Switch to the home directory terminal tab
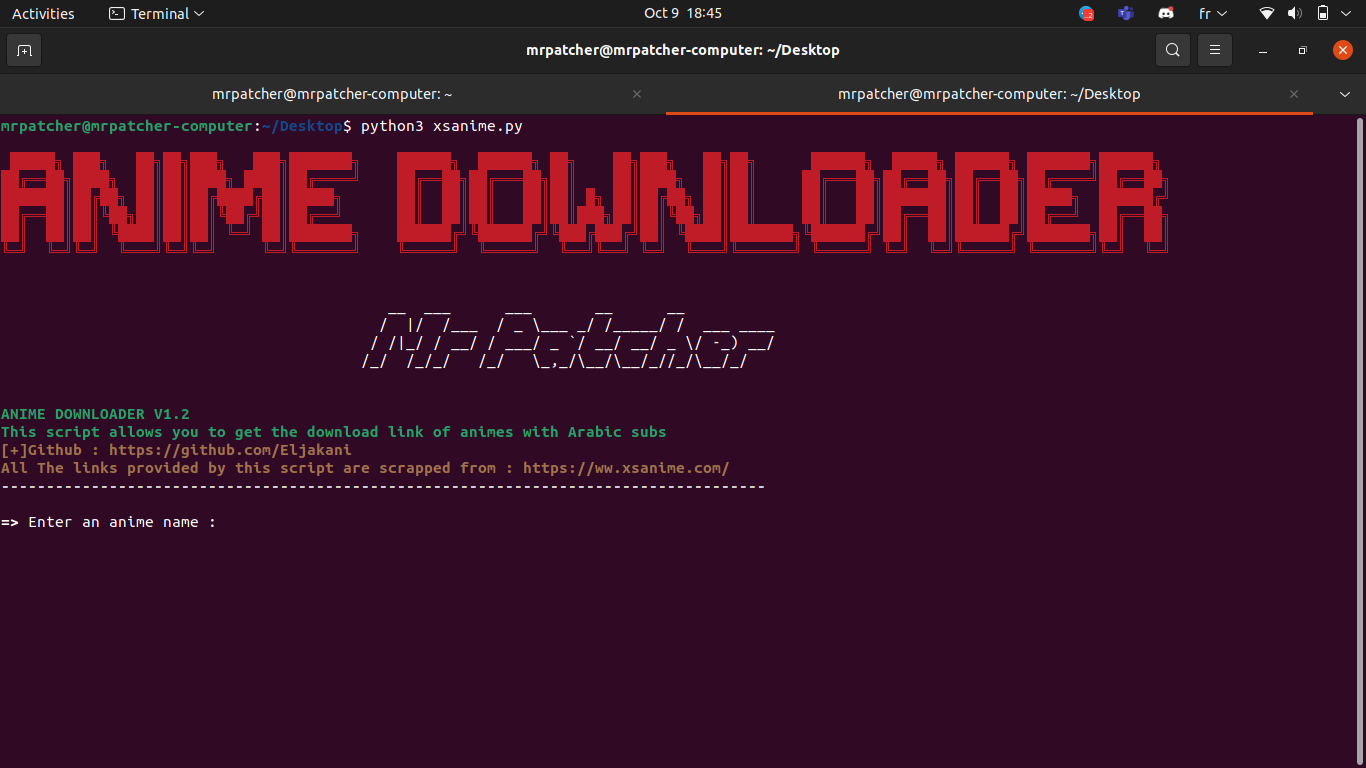Screen dimensions: 1366x768 tap(331, 93)
